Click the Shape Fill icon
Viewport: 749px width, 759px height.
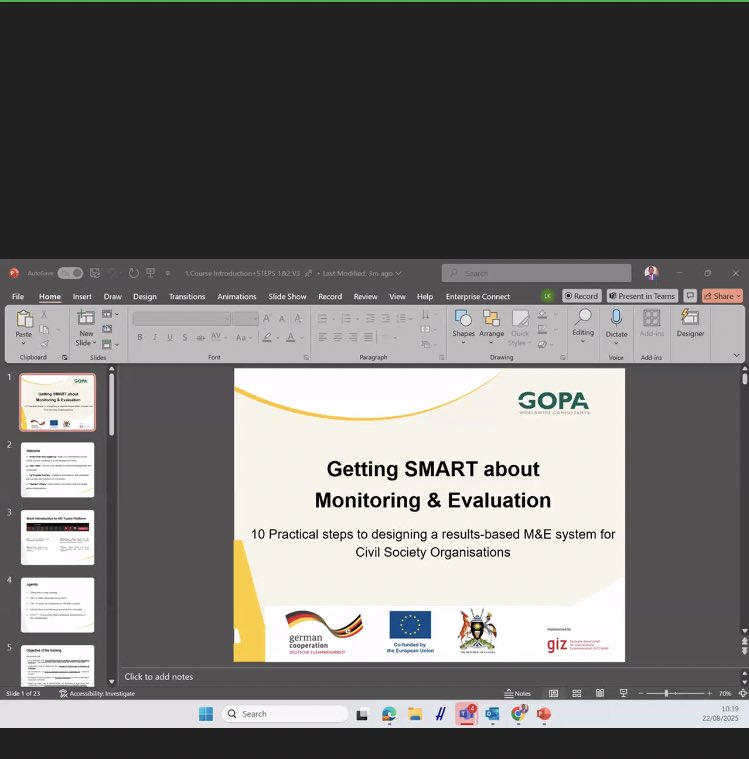tap(542, 315)
